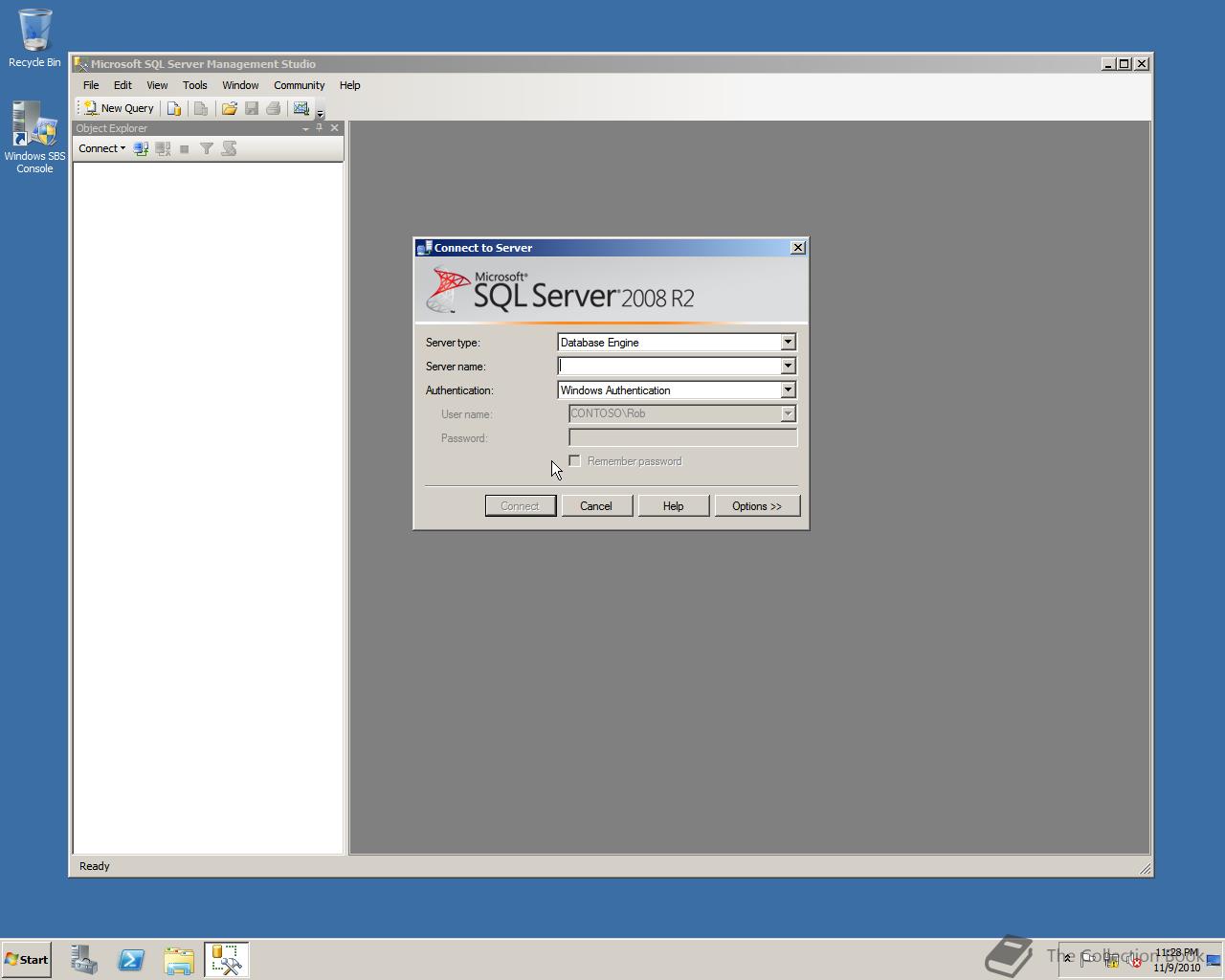Click the Open File folder icon
This screenshot has width=1225, height=980.
click(230, 108)
